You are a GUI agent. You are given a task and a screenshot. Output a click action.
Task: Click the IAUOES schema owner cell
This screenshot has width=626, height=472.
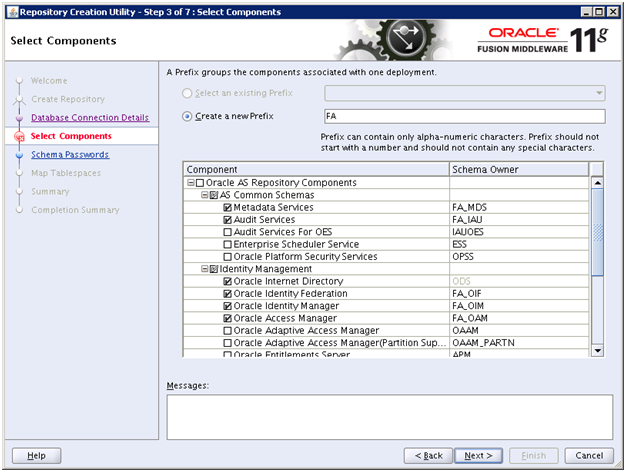pos(519,232)
